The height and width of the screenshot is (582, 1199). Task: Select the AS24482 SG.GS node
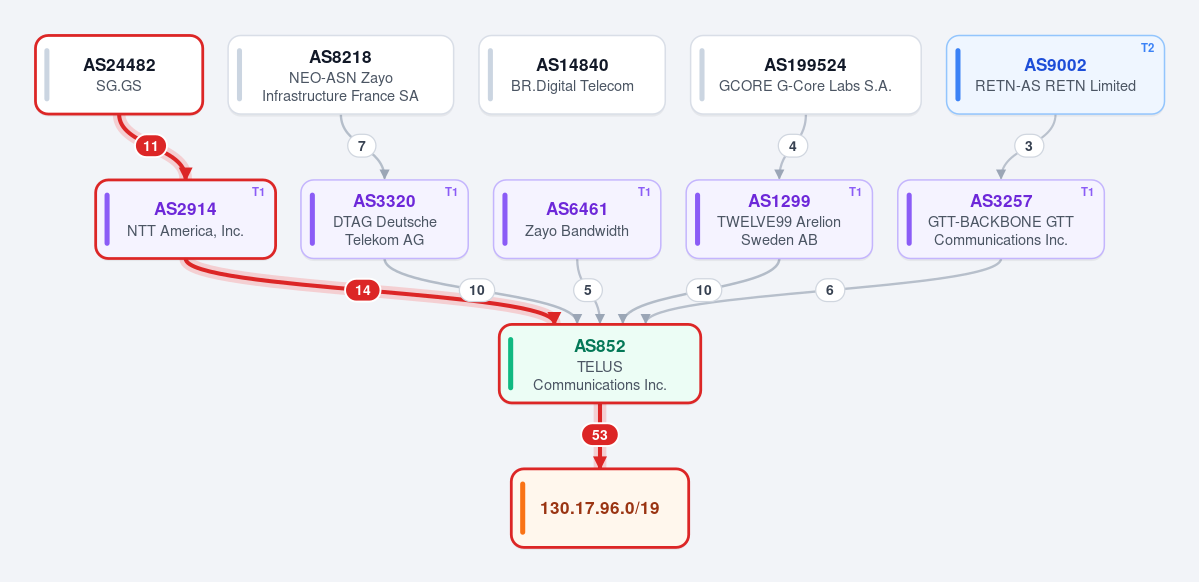119,74
